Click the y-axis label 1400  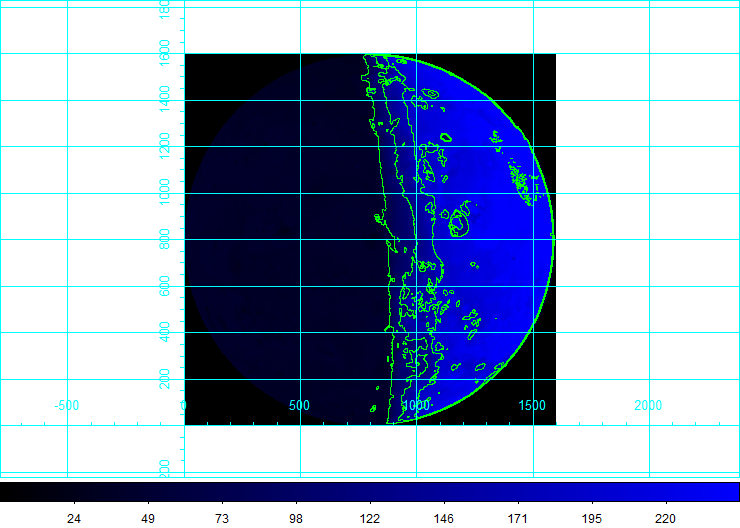click(166, 100)
